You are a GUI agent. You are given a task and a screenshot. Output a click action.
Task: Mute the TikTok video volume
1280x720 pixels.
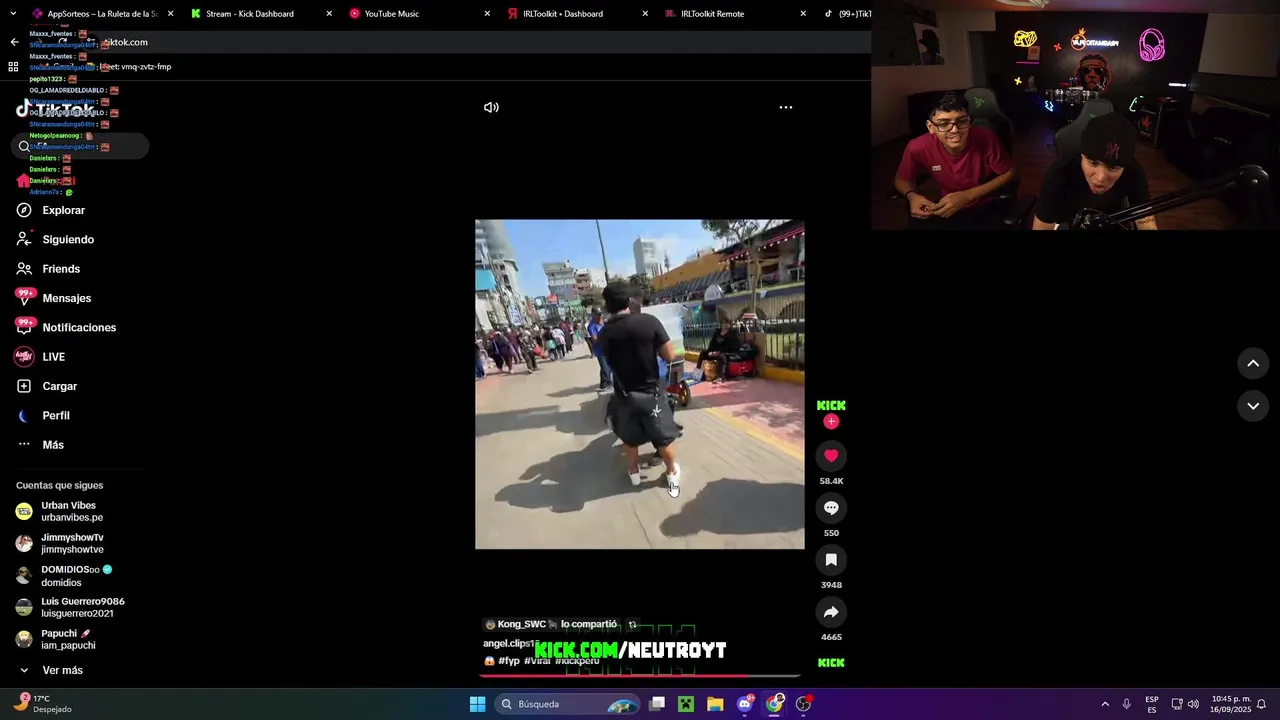[491, 107]
